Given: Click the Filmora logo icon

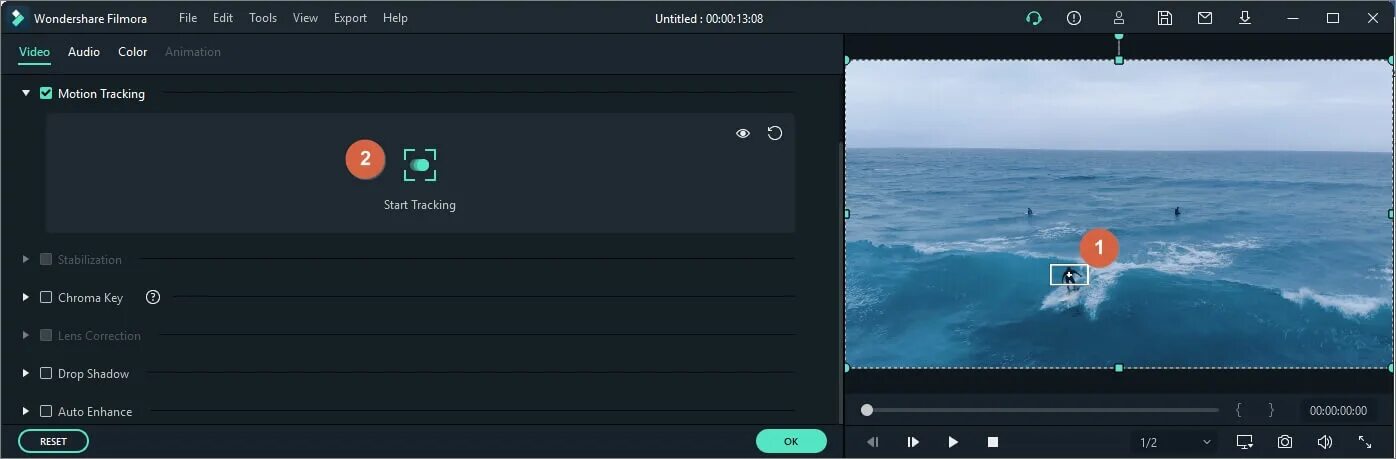Looking at the screenshot, I should pos(17,18).
